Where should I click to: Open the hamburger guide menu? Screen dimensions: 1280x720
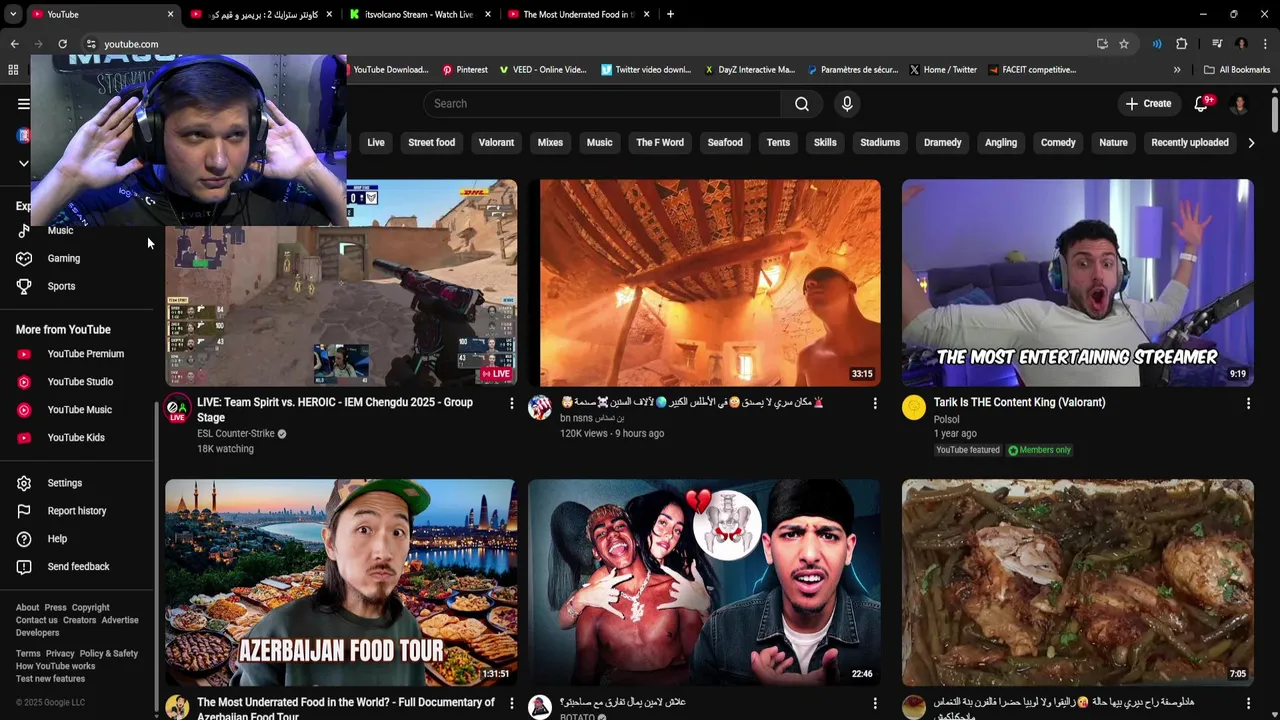click(x=23, y=104)
